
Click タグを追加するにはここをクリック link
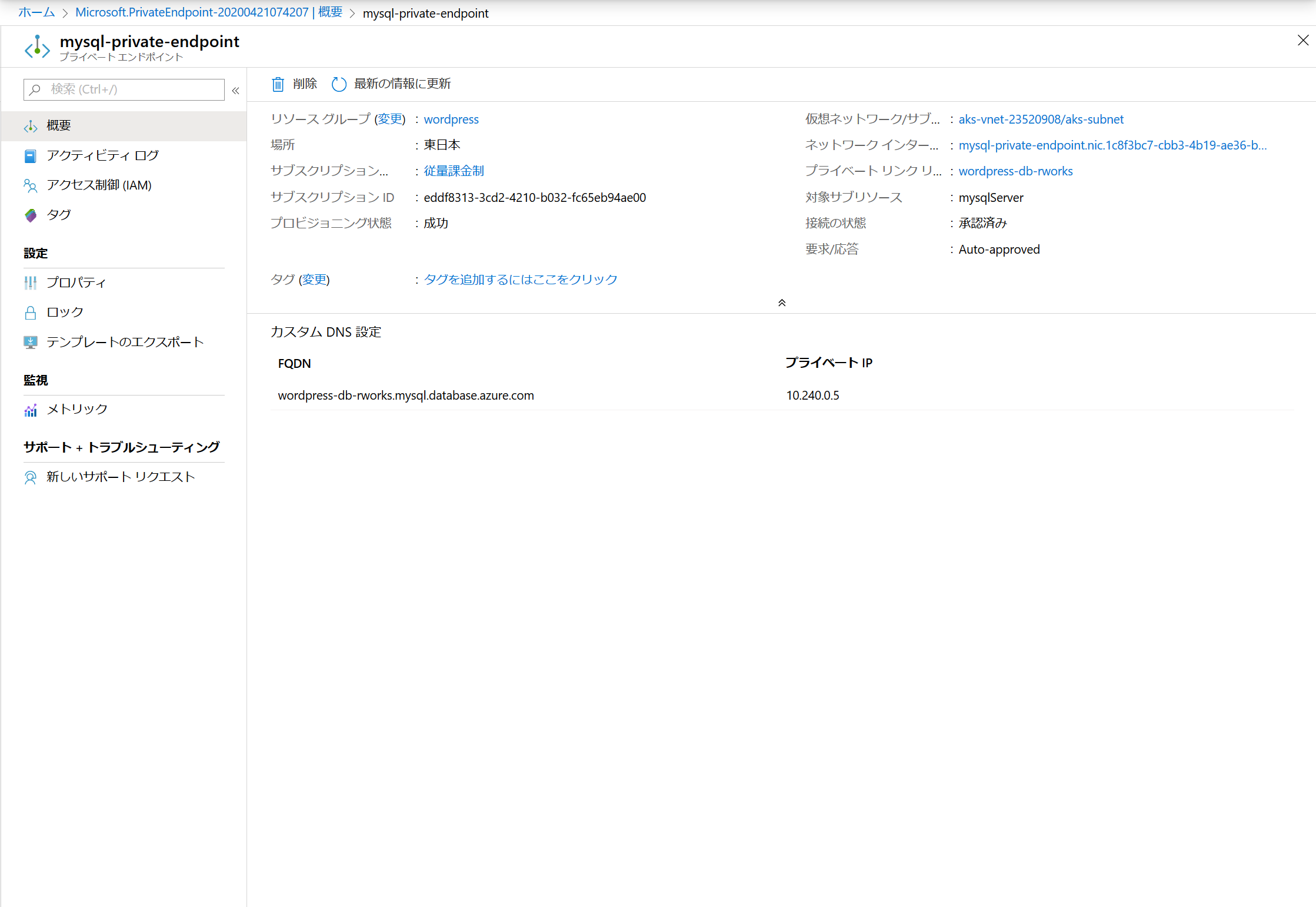tap(521, 280)
